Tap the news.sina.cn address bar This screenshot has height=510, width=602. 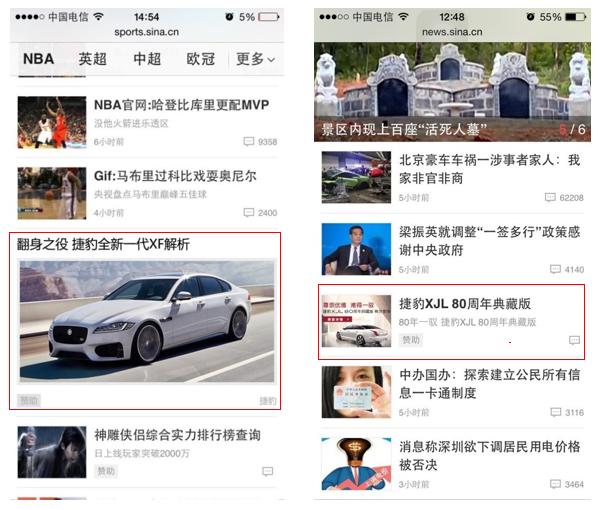click(452, 32)
